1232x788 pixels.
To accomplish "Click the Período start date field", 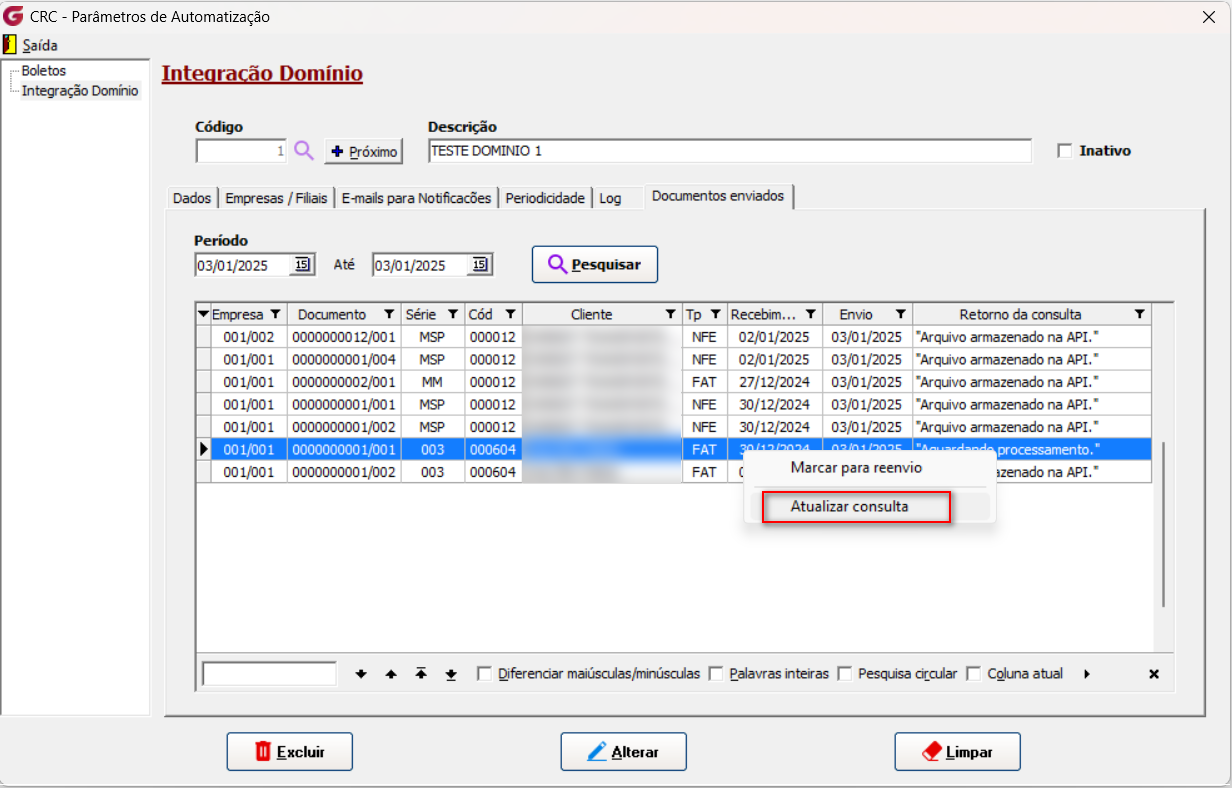I will tap(243, 265).
